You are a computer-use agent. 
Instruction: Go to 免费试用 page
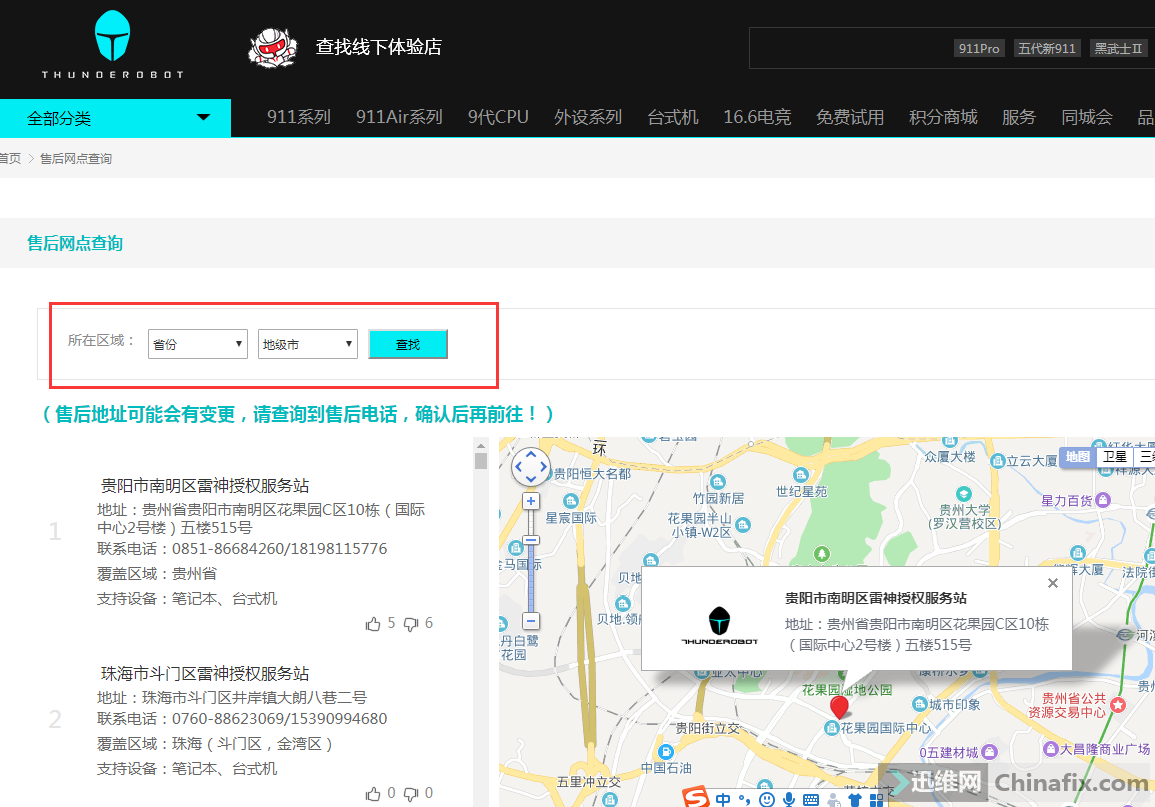pos(849,117)
